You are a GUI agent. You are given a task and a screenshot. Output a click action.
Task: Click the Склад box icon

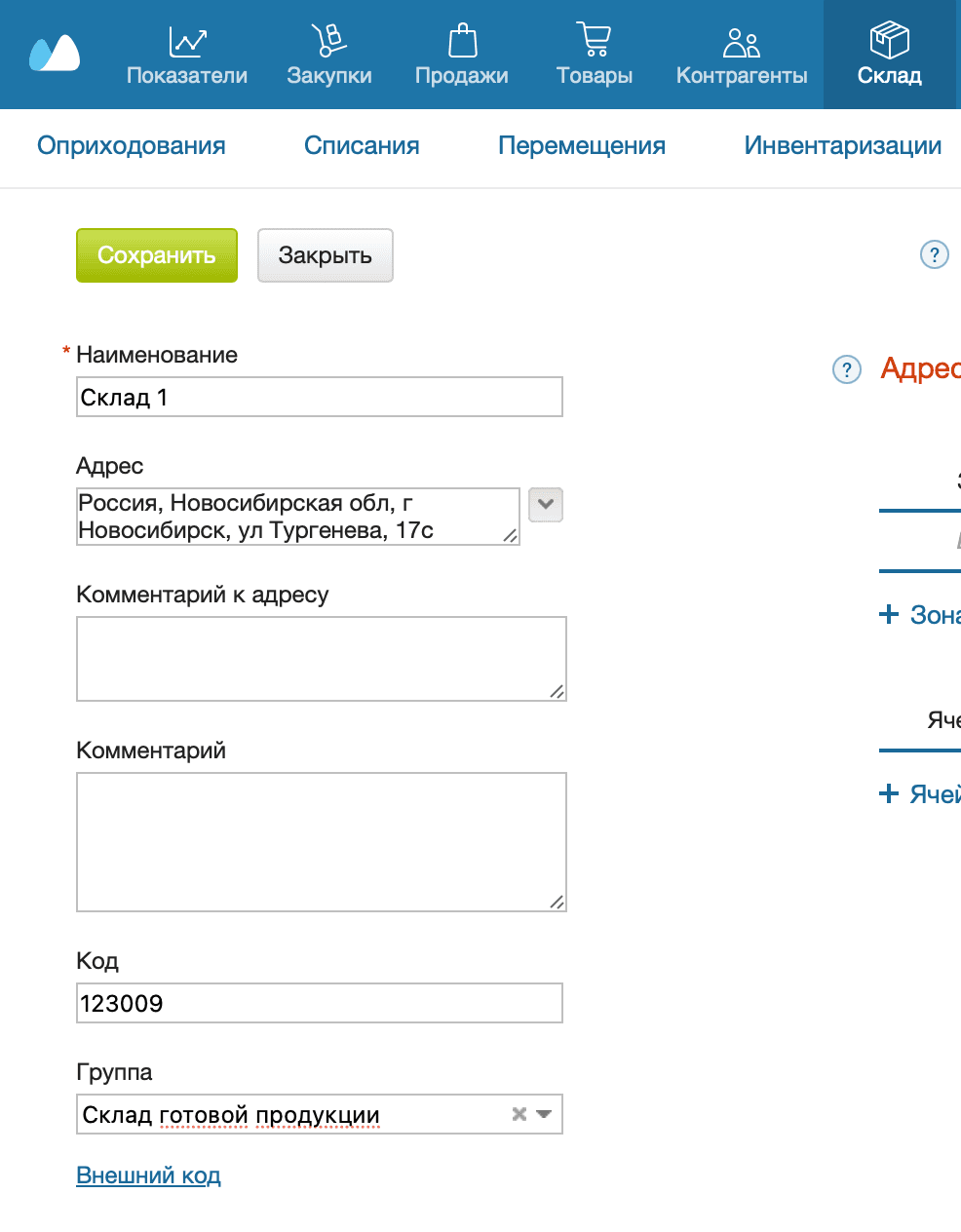(888, 39)
